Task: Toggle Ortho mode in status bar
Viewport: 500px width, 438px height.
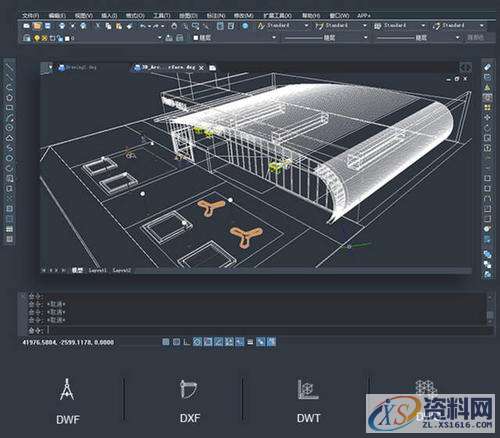Action: tap(187, 342)
